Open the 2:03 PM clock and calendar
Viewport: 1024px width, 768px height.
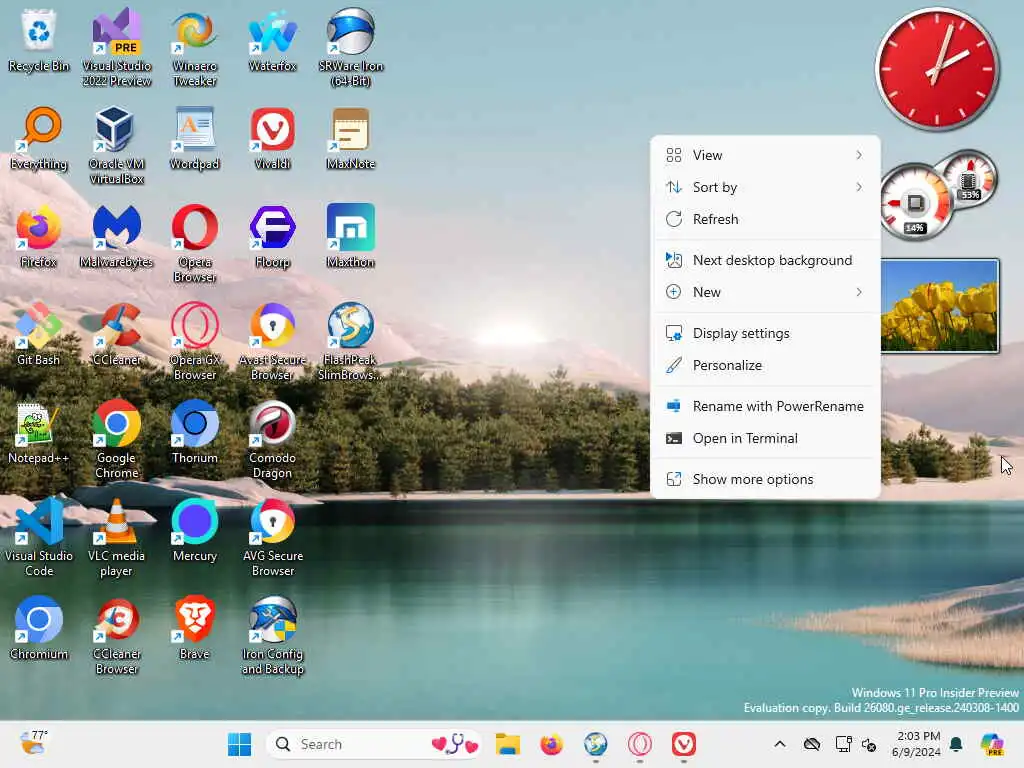918,744
